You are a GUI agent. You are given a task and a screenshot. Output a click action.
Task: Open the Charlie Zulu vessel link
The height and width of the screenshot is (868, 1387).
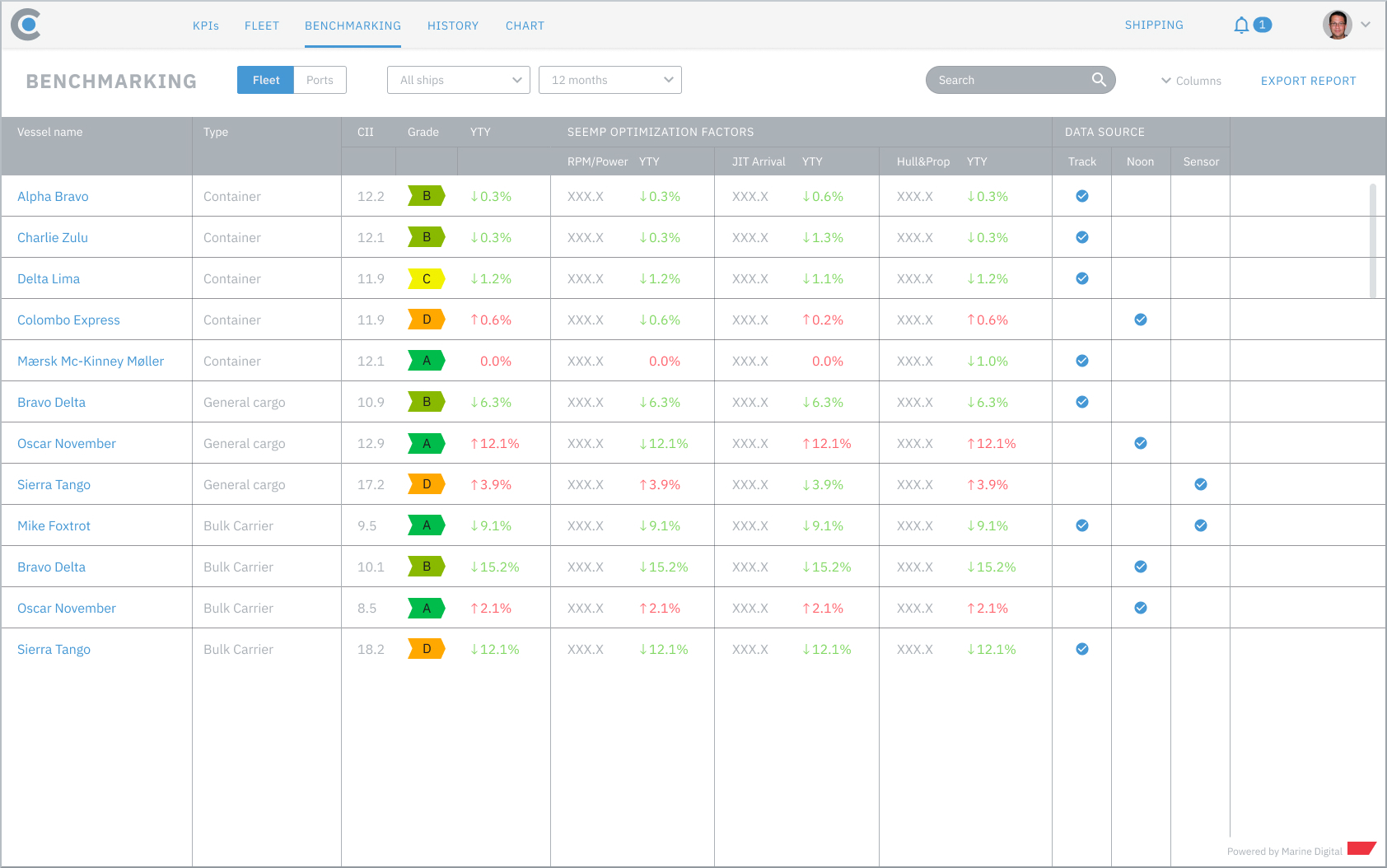(53, 237)
